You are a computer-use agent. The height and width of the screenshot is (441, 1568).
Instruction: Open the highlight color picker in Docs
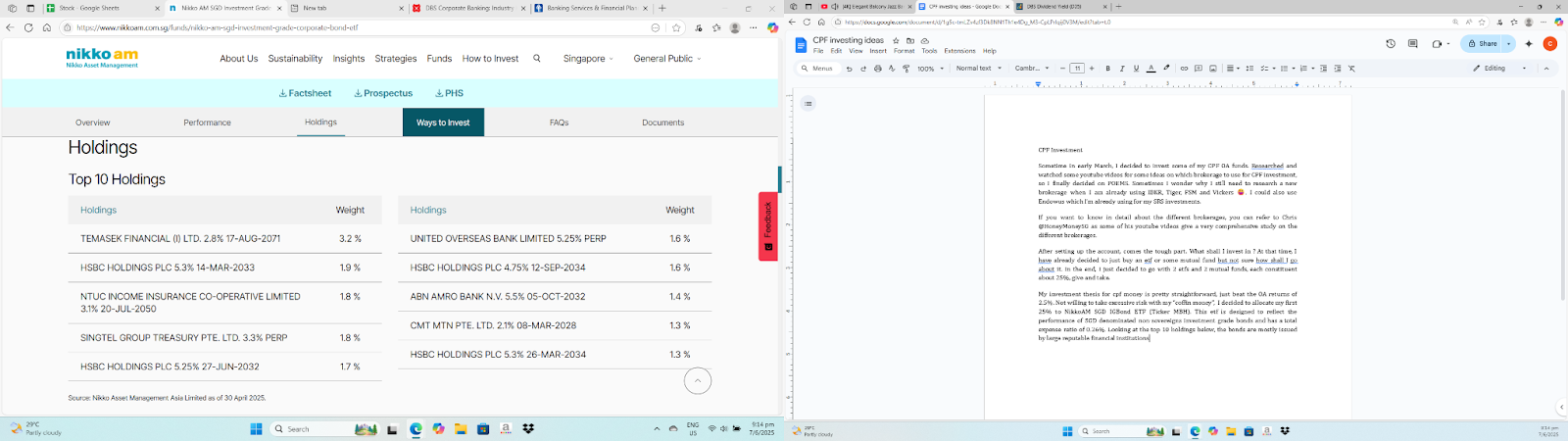pos(1166,69)
